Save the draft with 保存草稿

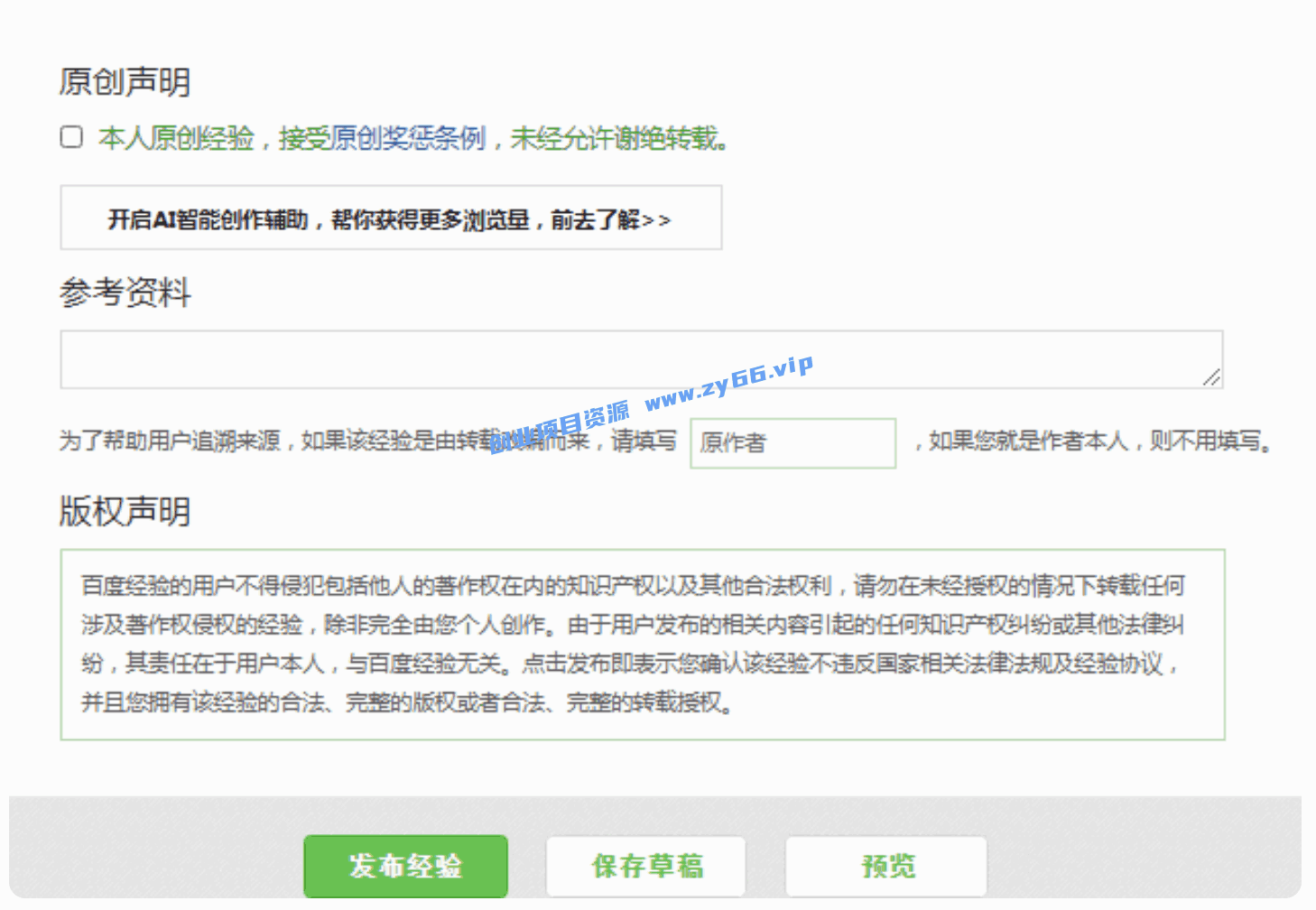pos(646,867)
